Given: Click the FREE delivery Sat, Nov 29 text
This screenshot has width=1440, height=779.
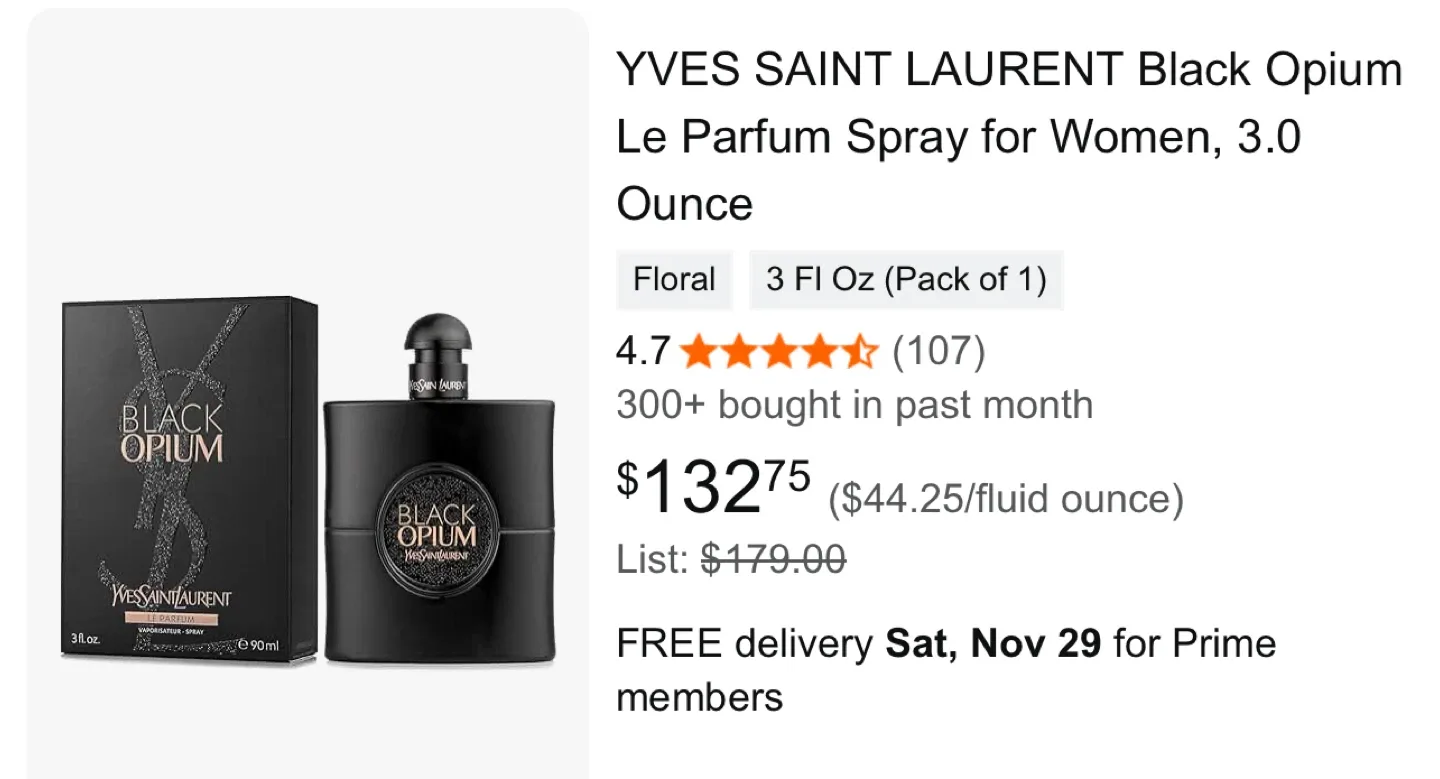Looking at the screenshot, I should pyautogui.click(x=946, y=643).
